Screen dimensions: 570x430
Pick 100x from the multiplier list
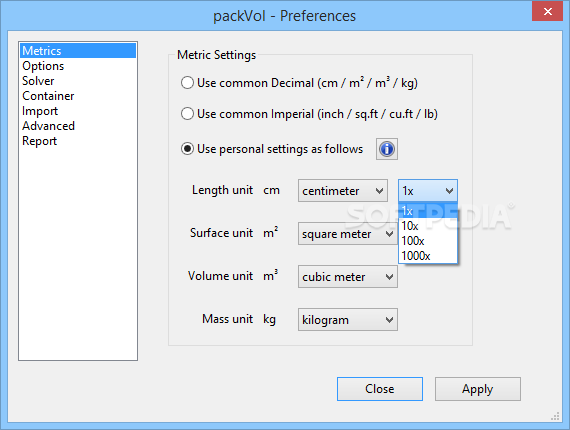428,241
